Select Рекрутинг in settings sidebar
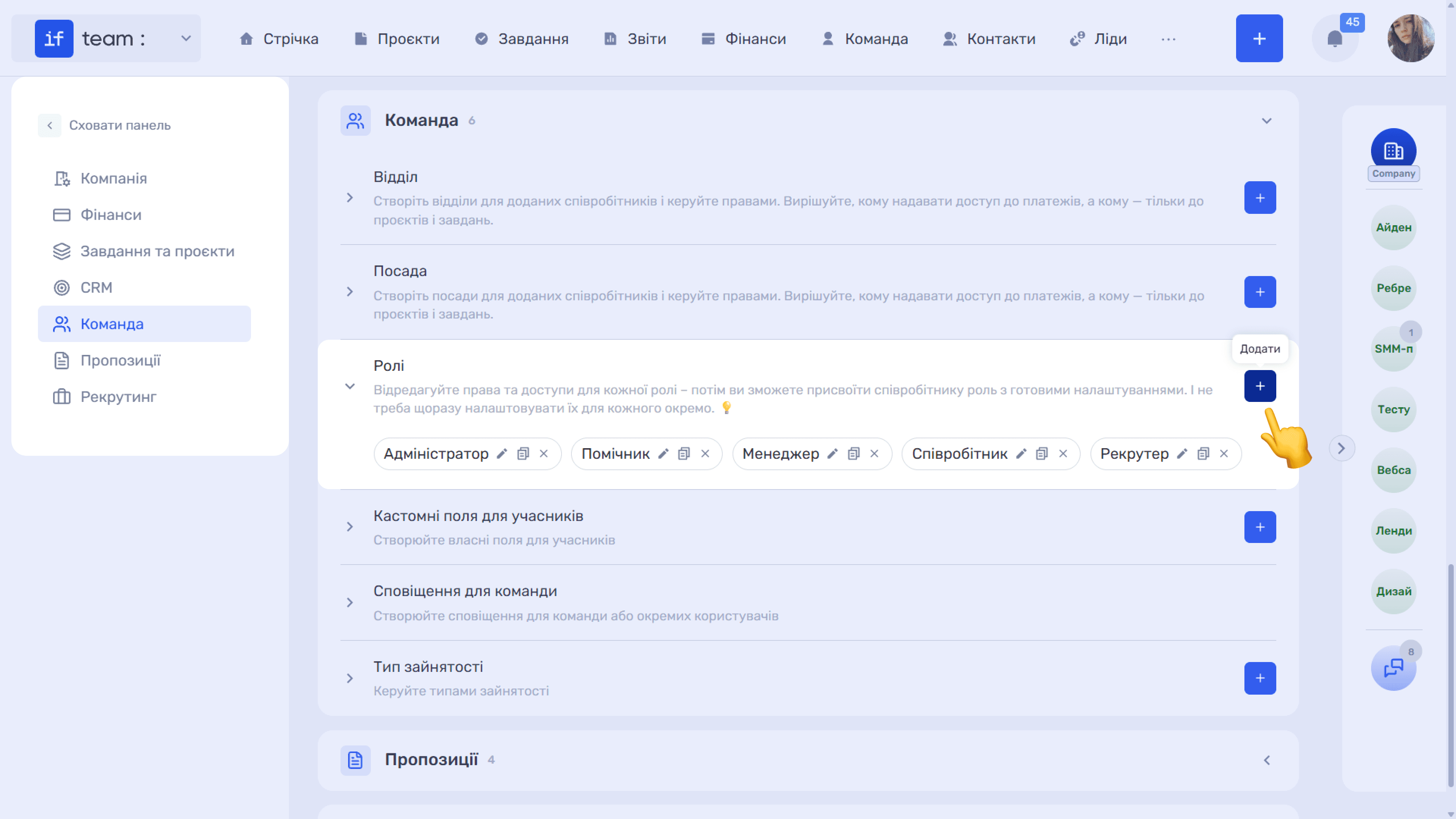 coord(144,397)
